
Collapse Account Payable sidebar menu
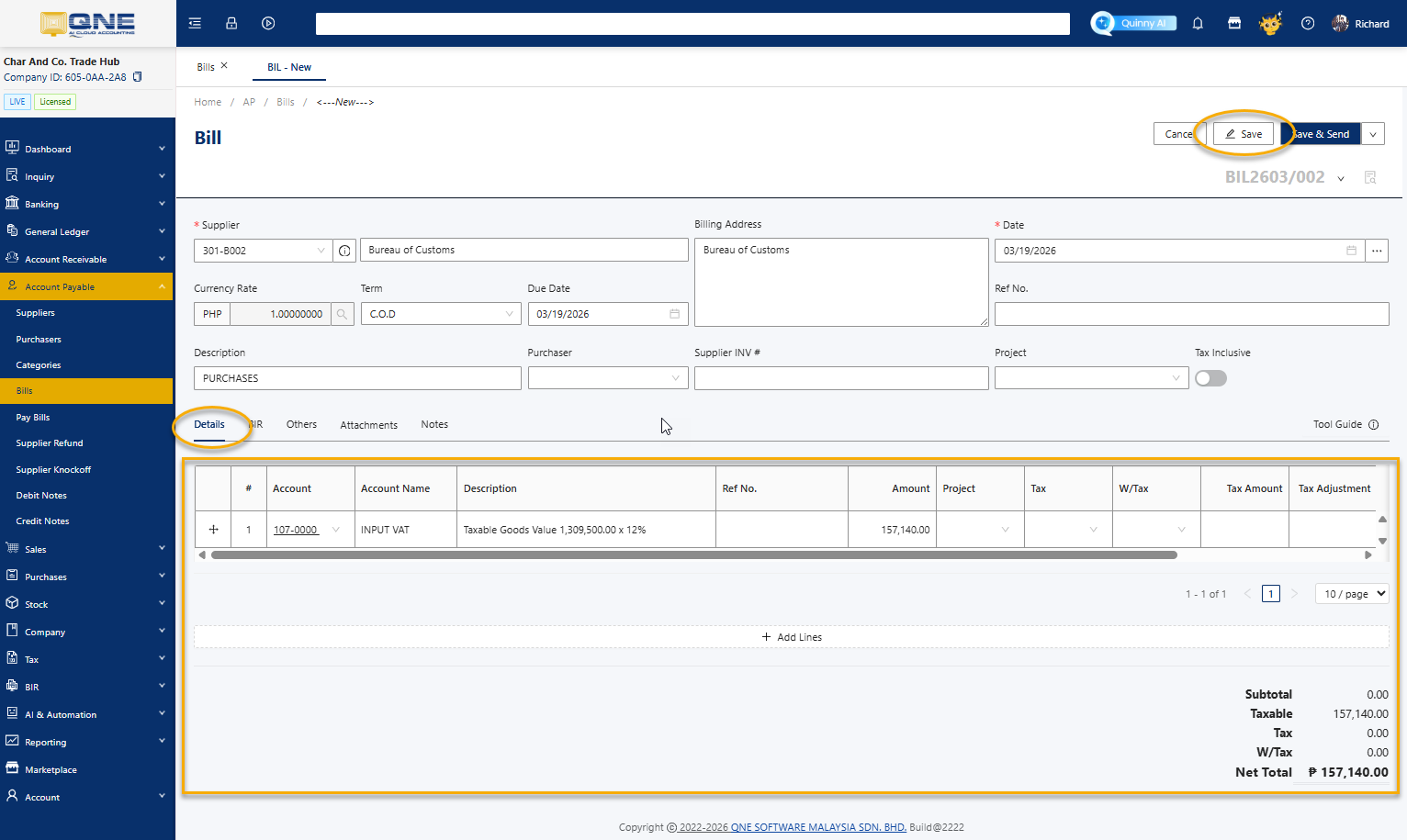point(86,286)
